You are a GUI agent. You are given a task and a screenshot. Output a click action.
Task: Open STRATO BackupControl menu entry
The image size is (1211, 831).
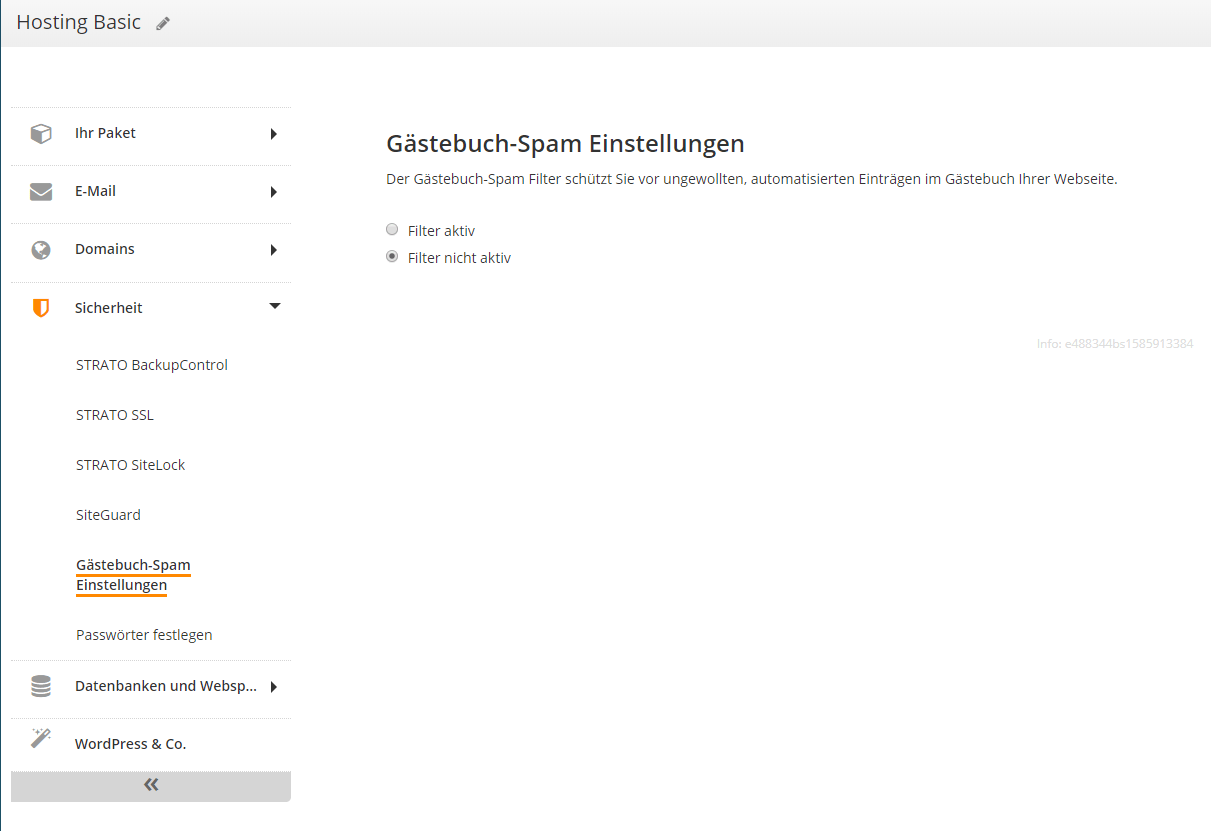point(152,365)
